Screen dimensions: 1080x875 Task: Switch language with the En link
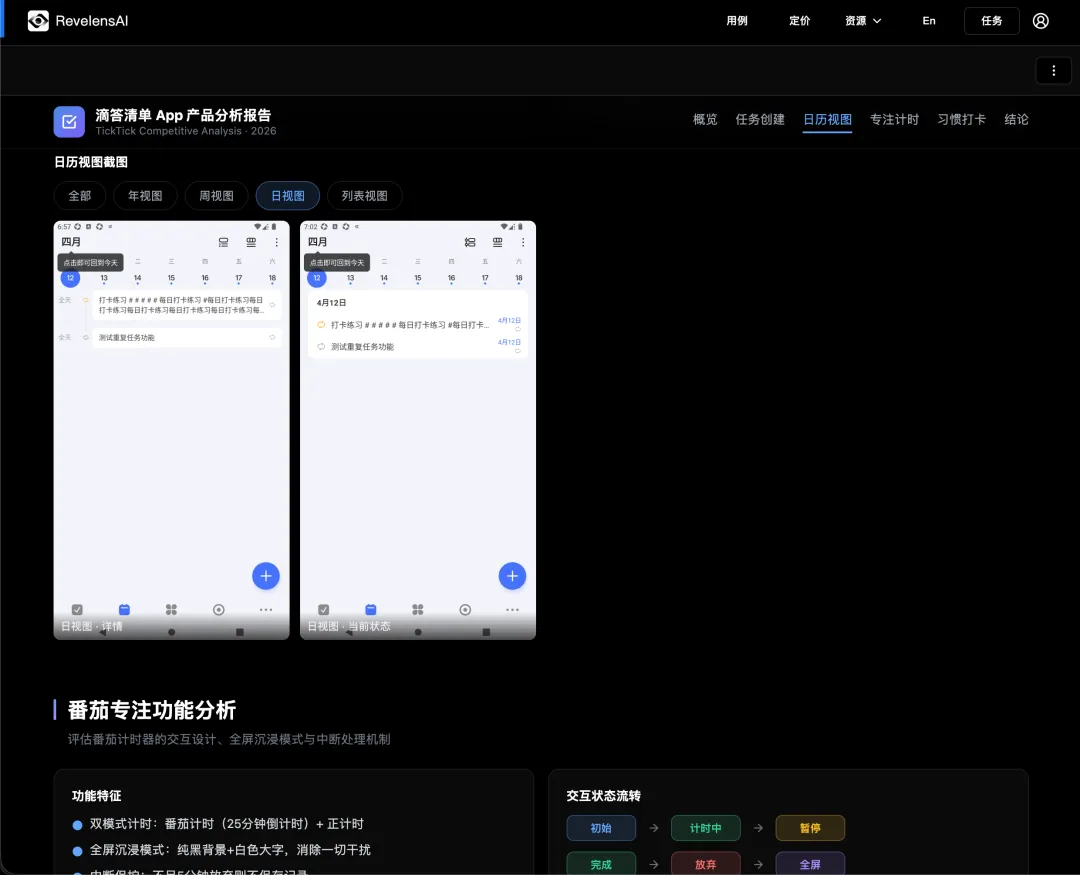[928, 21]
